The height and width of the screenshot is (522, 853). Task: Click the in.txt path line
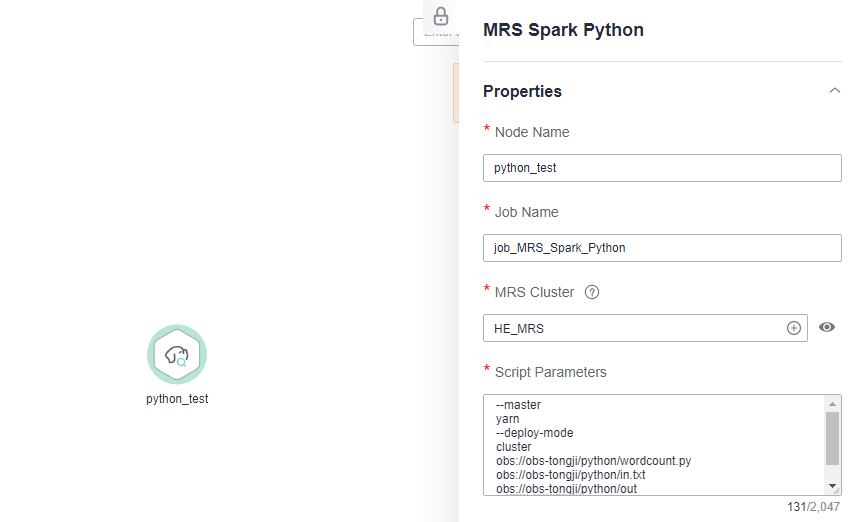(570, 475)
